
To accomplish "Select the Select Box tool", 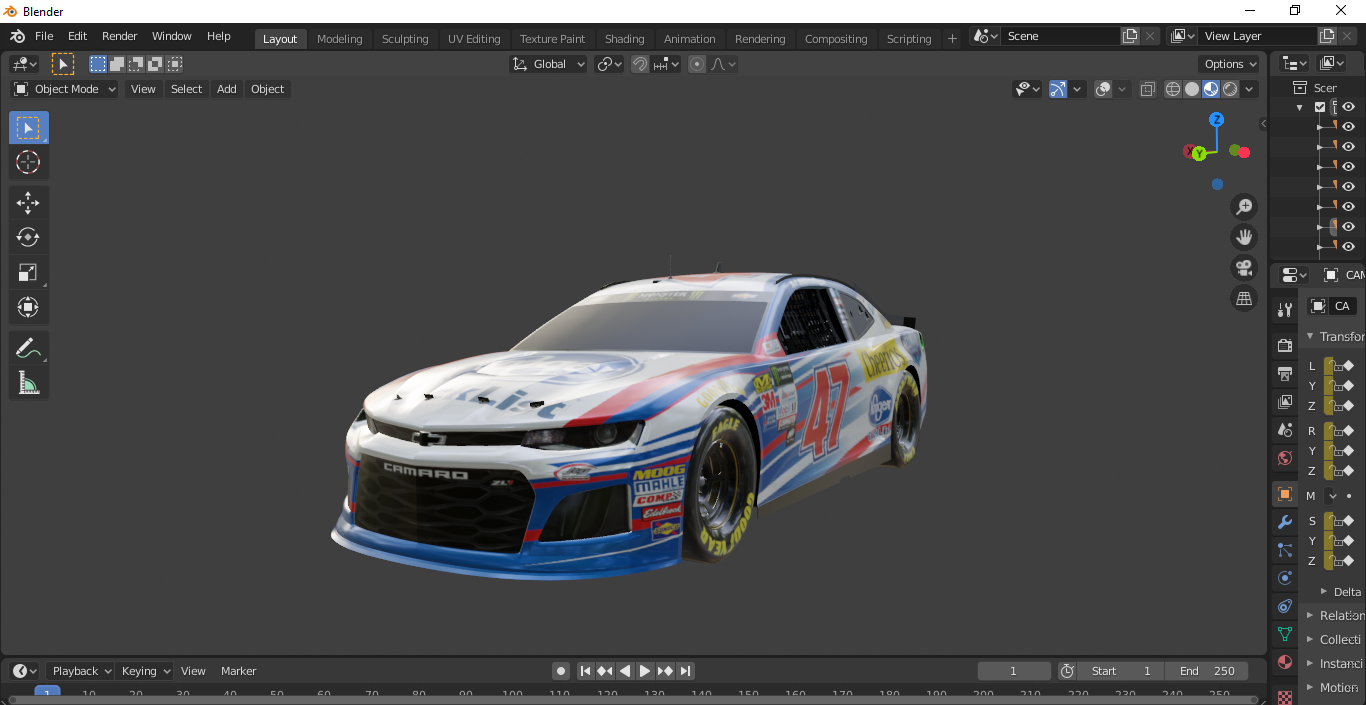I will (28, 128).
